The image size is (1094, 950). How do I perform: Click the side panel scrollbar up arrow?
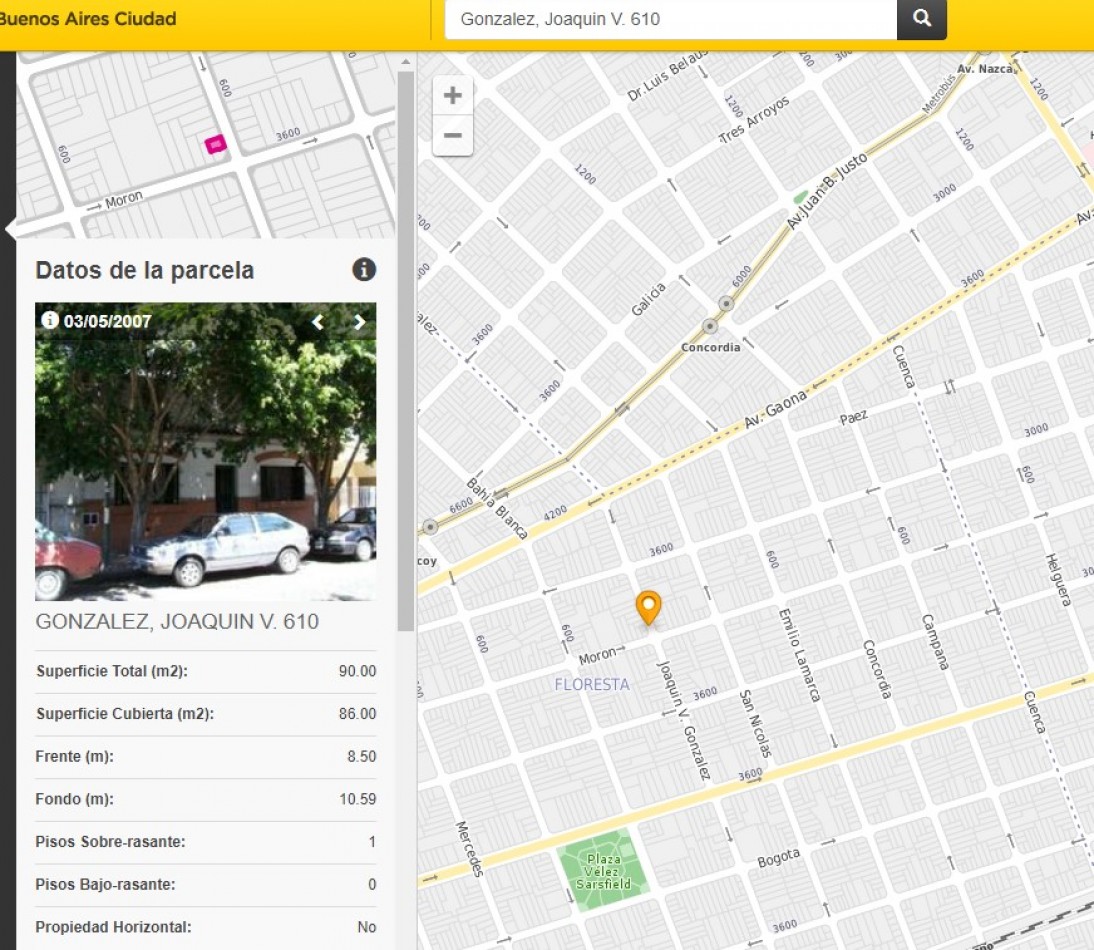pos(405,63)
